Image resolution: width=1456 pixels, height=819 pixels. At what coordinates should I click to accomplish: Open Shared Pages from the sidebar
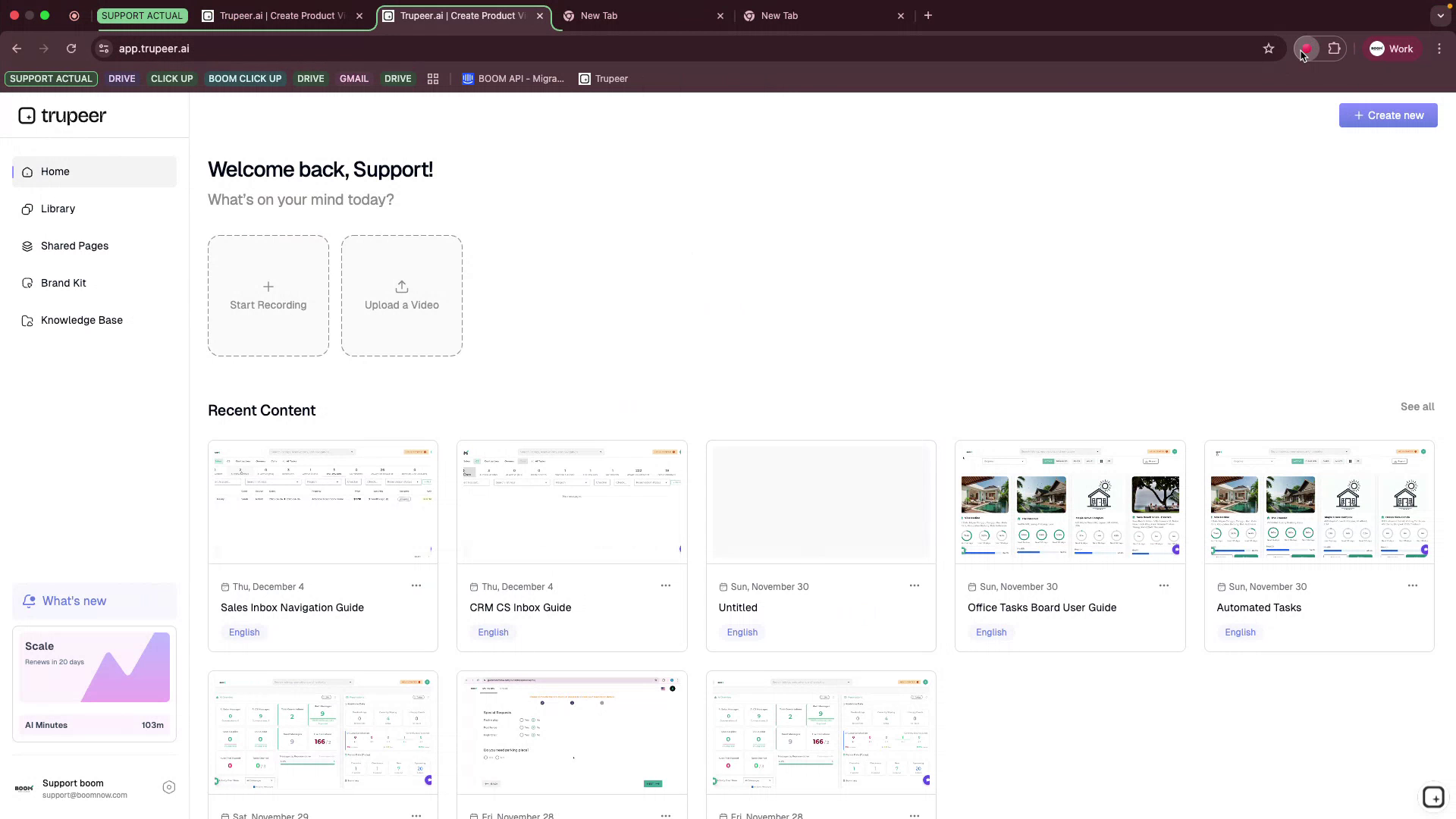tap(74, 246)
